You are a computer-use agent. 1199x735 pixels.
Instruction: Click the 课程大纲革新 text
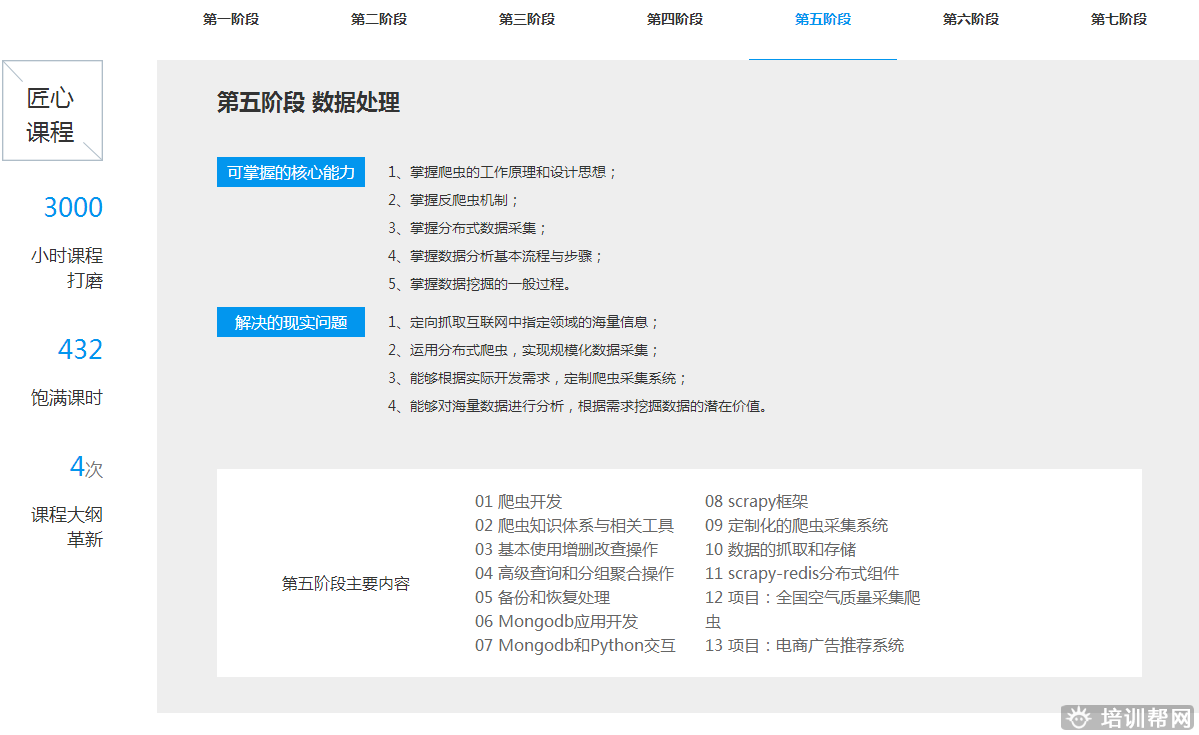[x=67, y=527]
